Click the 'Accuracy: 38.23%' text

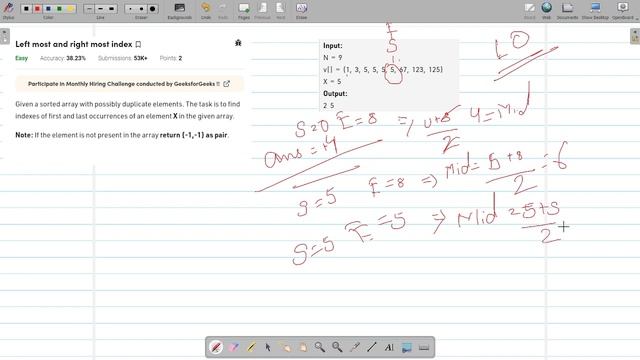click(63, 58)
